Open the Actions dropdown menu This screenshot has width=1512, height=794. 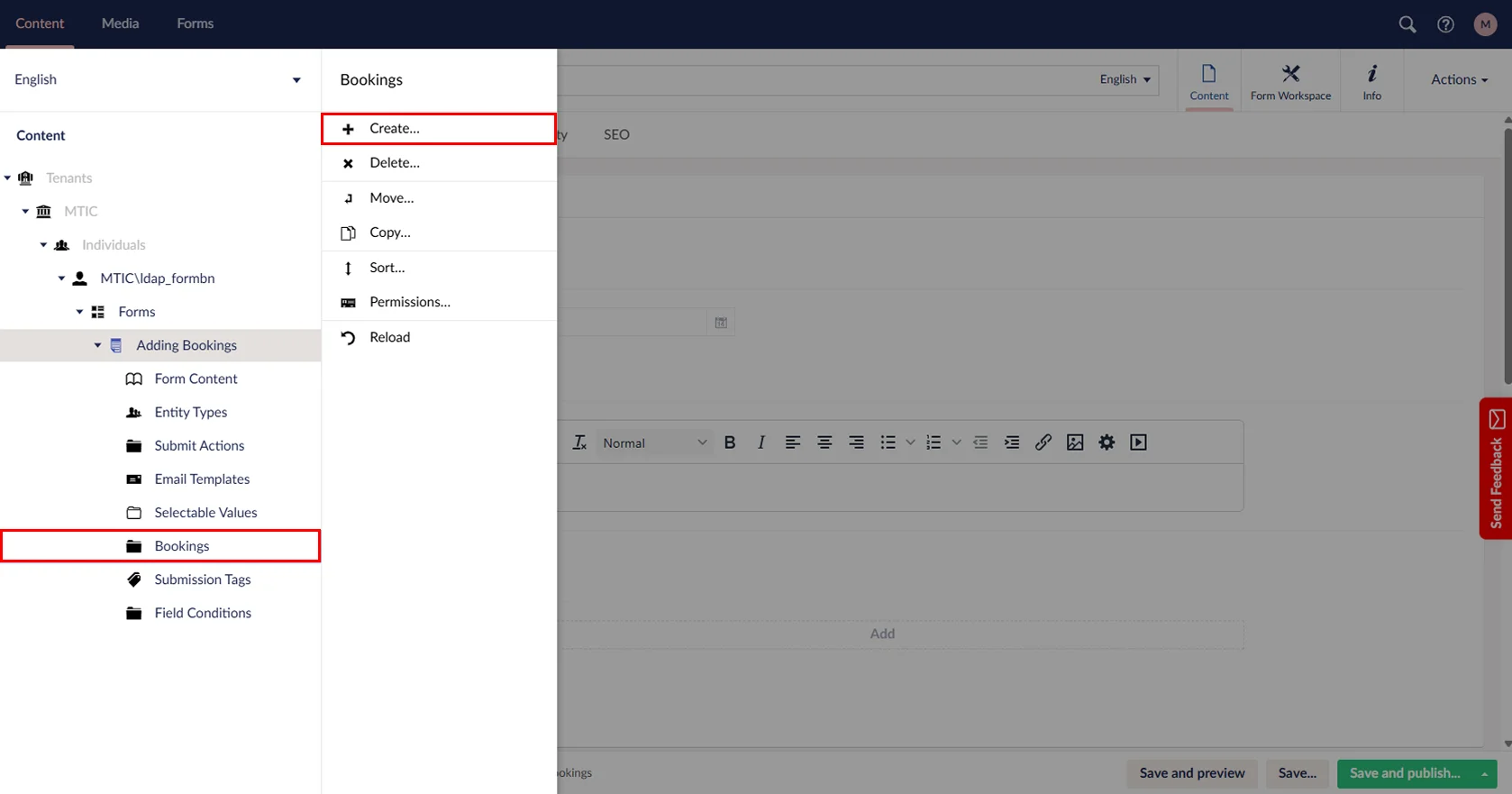(x=1458, y=79)
